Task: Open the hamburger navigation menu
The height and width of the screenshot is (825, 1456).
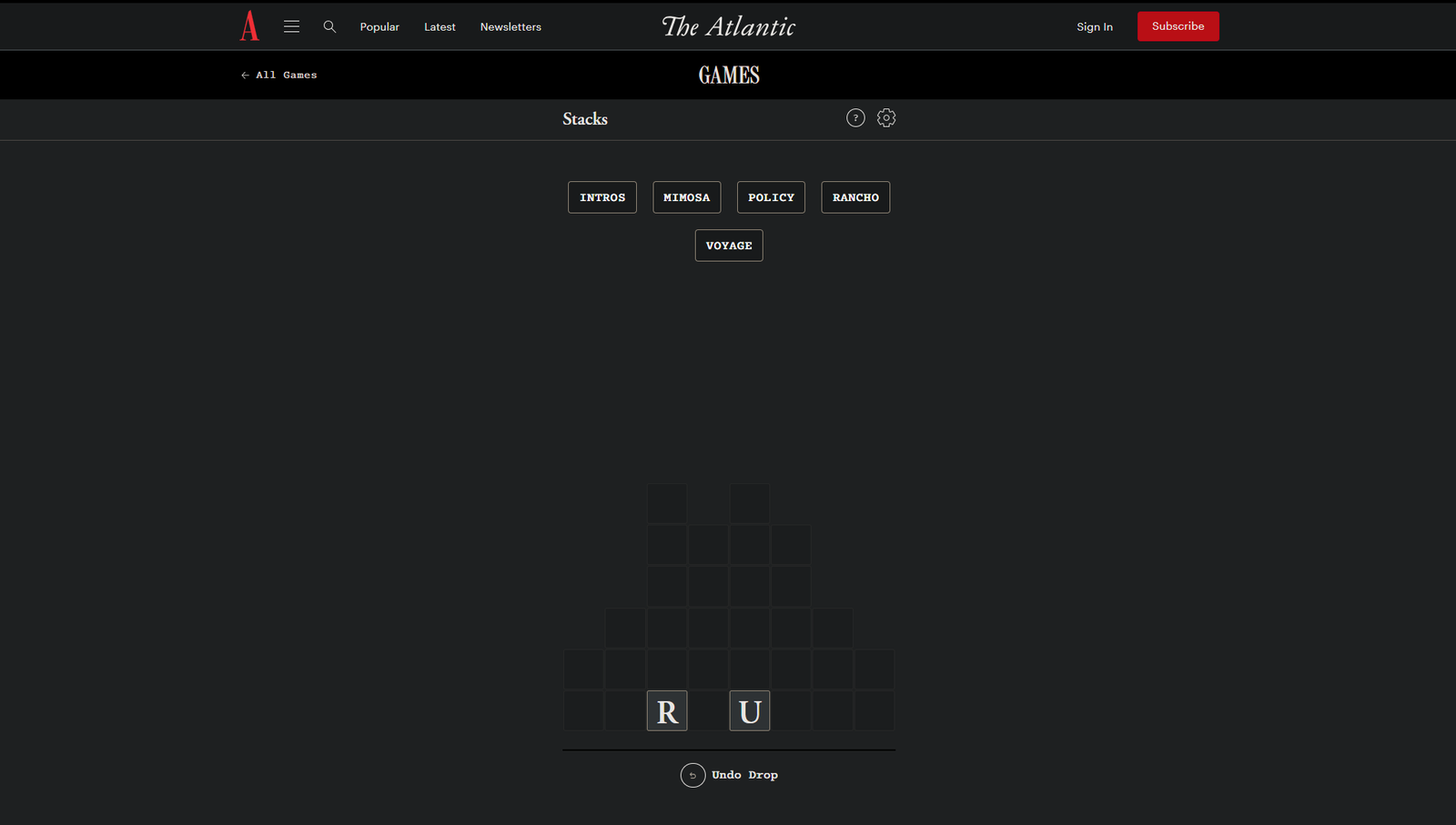Action: [291, 26]
